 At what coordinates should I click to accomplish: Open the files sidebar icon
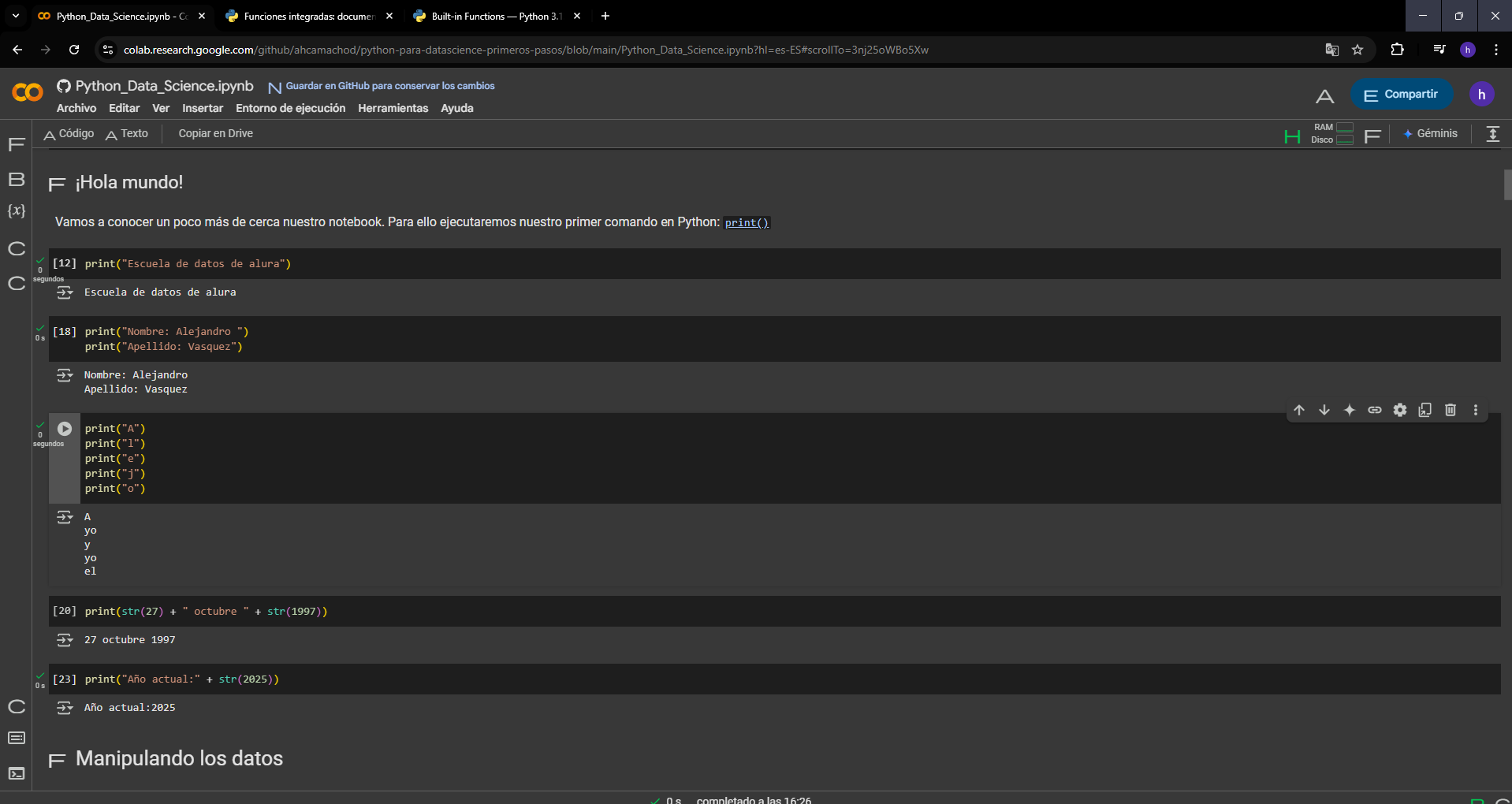pos(17,283)
